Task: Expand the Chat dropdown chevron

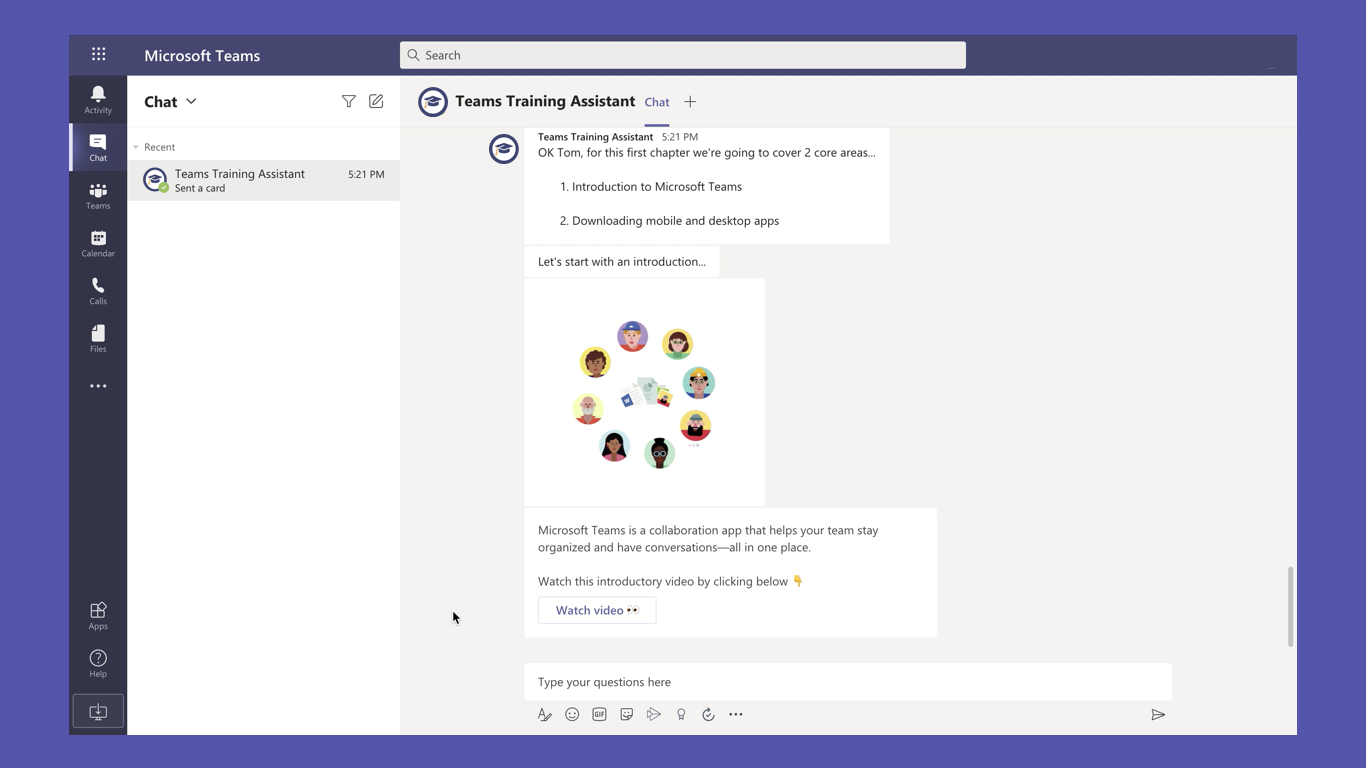Action: [x=191, y=101]
